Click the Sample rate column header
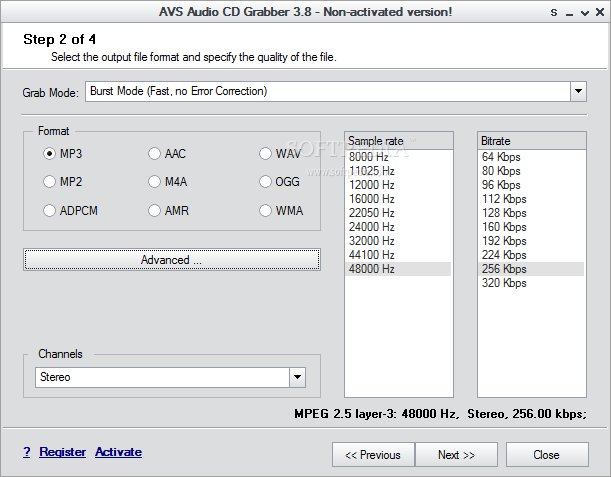 click(399, 141)
